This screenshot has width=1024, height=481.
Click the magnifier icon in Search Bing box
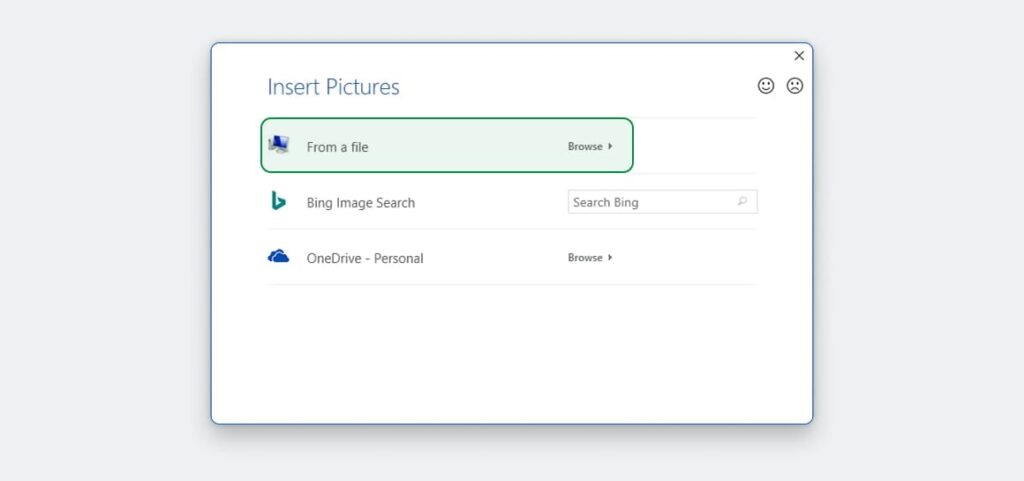[x=742, y=202]
